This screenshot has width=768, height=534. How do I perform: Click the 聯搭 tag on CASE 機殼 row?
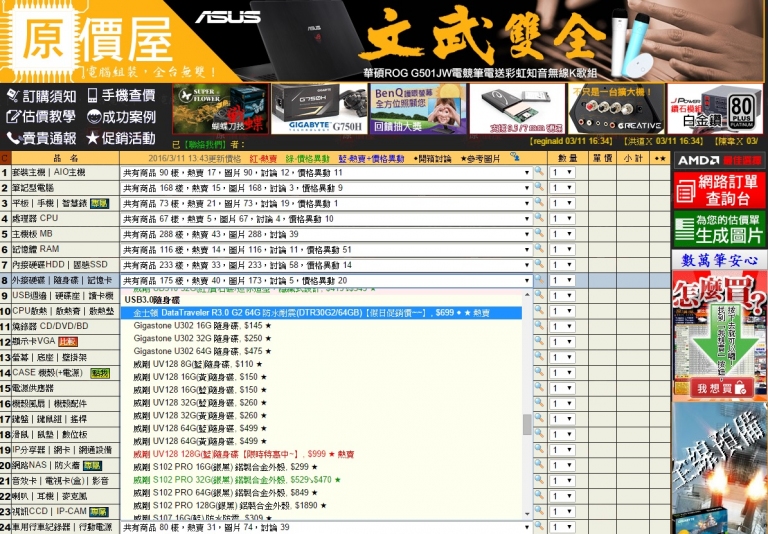click(x=100, y=373)
